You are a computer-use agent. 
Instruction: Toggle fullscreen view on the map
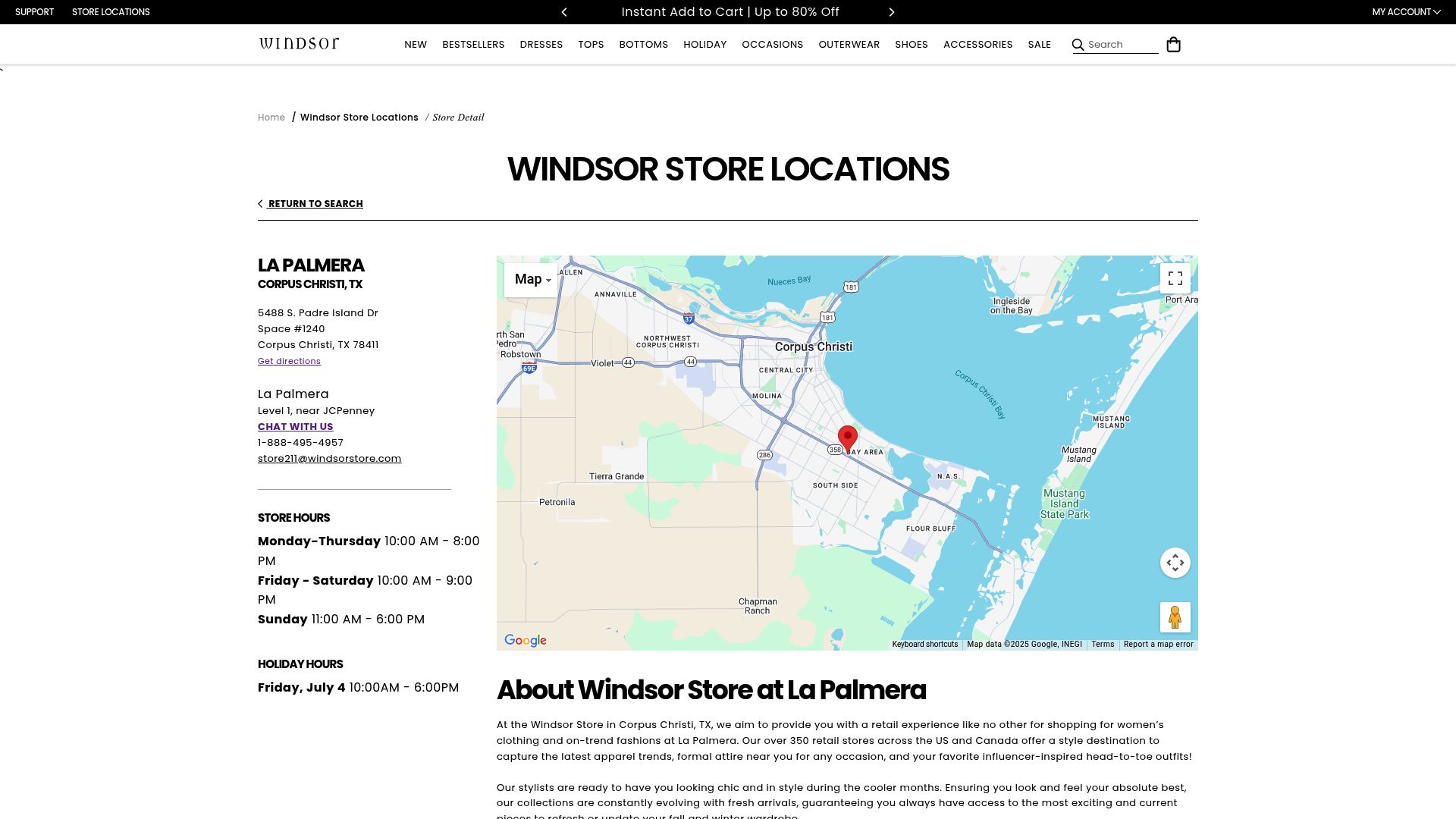tap(1175, 278)
